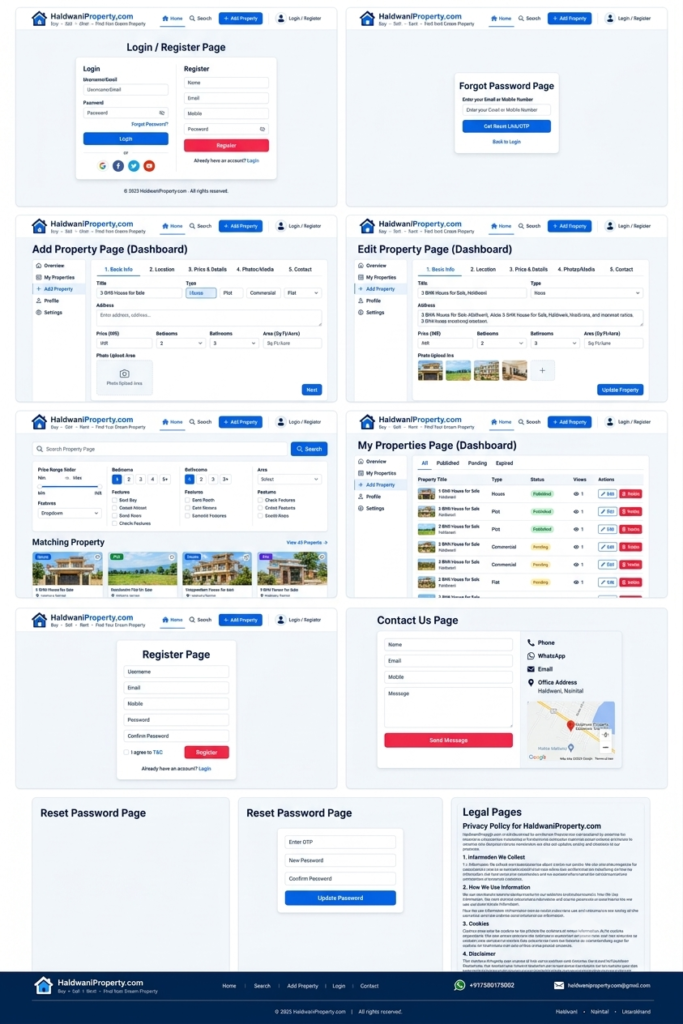Open 4. Photos/Media on Edit Property page
This screenshot has width=683, height=1024.
click(576, 269)
